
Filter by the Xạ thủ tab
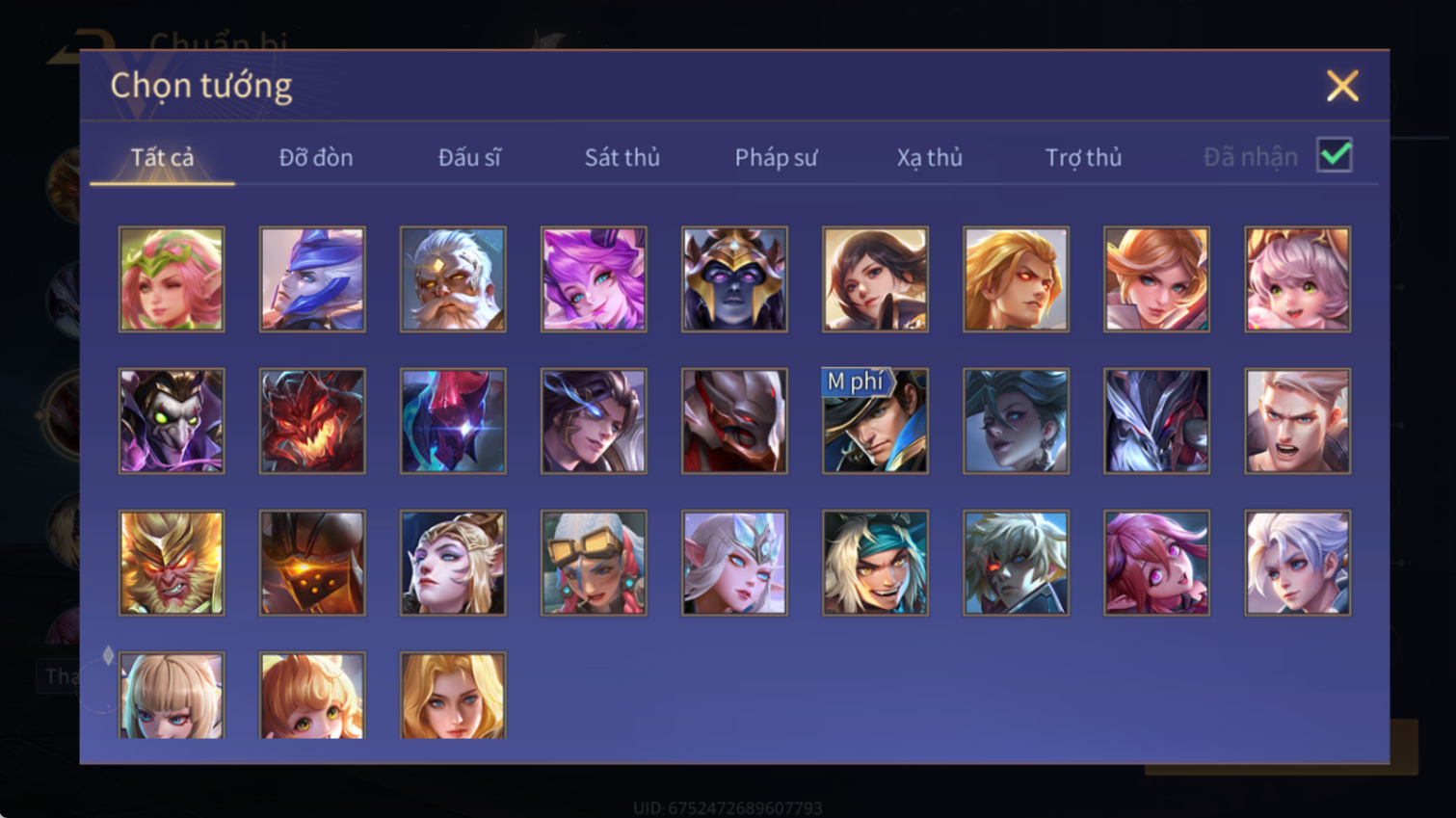click(930, 157)
